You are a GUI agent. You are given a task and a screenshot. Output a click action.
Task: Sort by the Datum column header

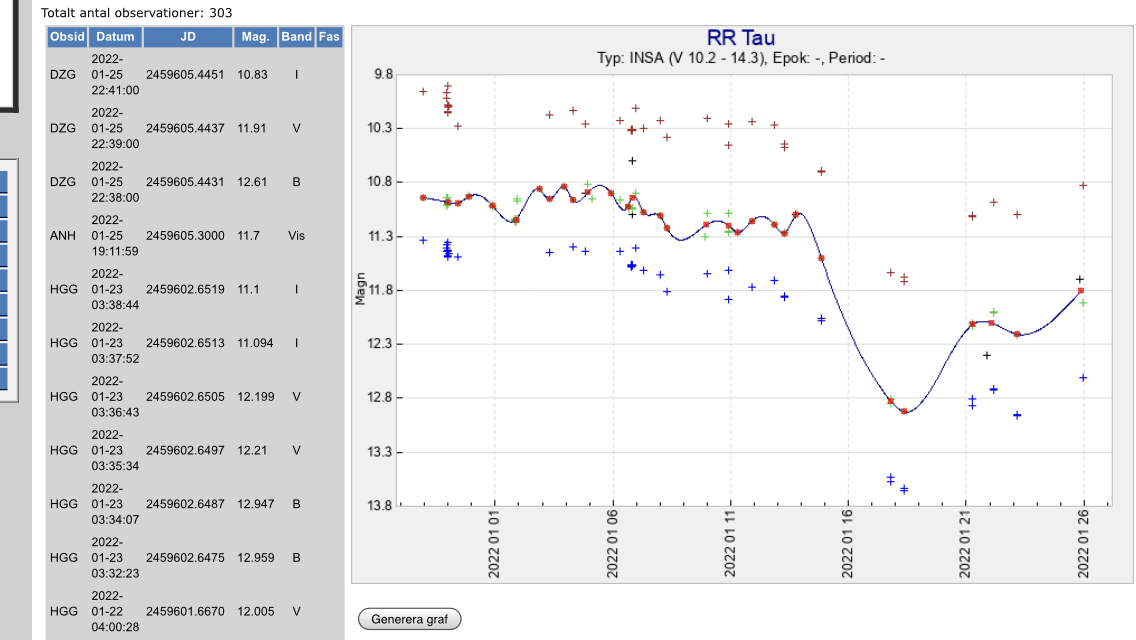click(x=116, y=37)
